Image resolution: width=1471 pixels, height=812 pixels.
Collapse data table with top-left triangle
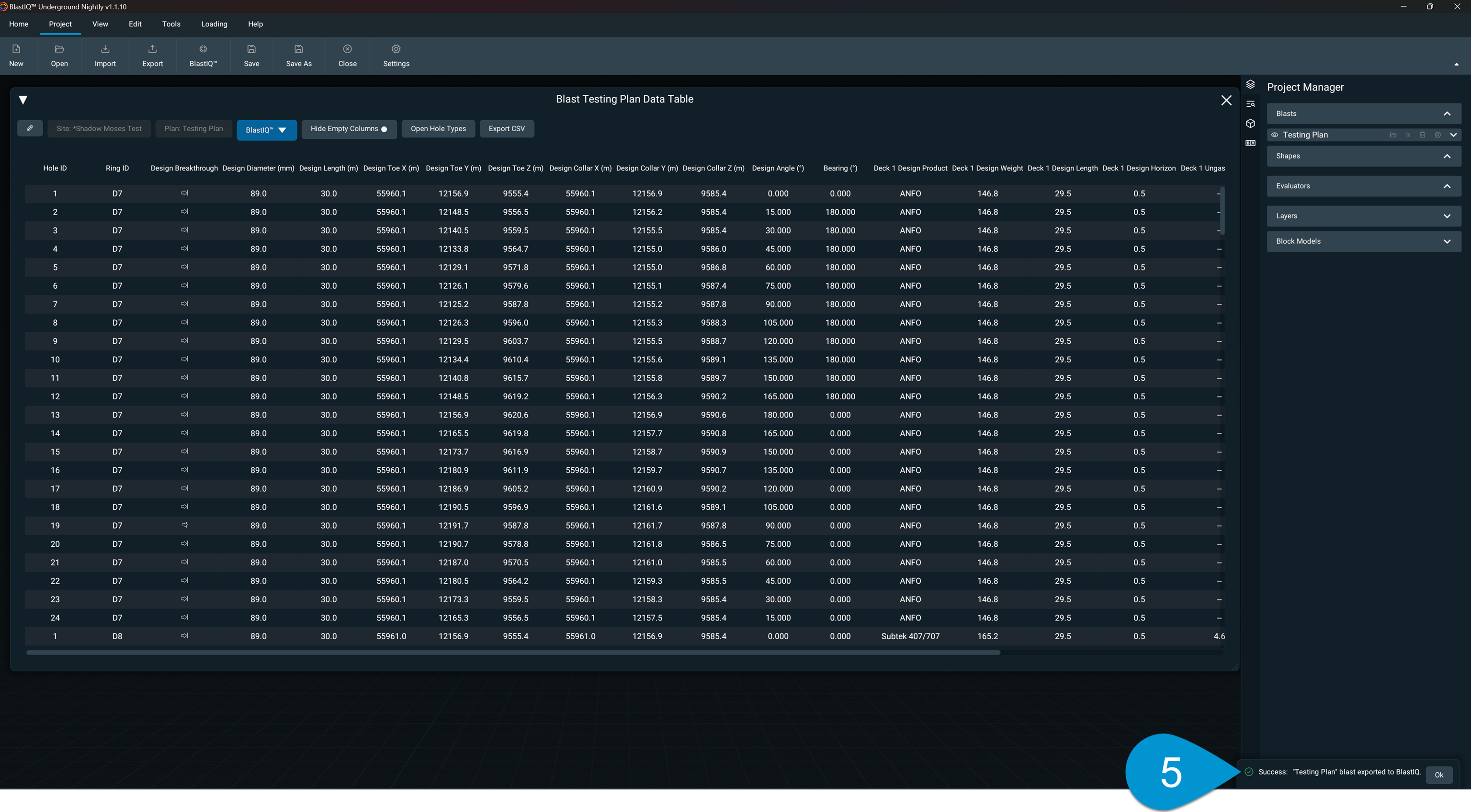(23, 100)
